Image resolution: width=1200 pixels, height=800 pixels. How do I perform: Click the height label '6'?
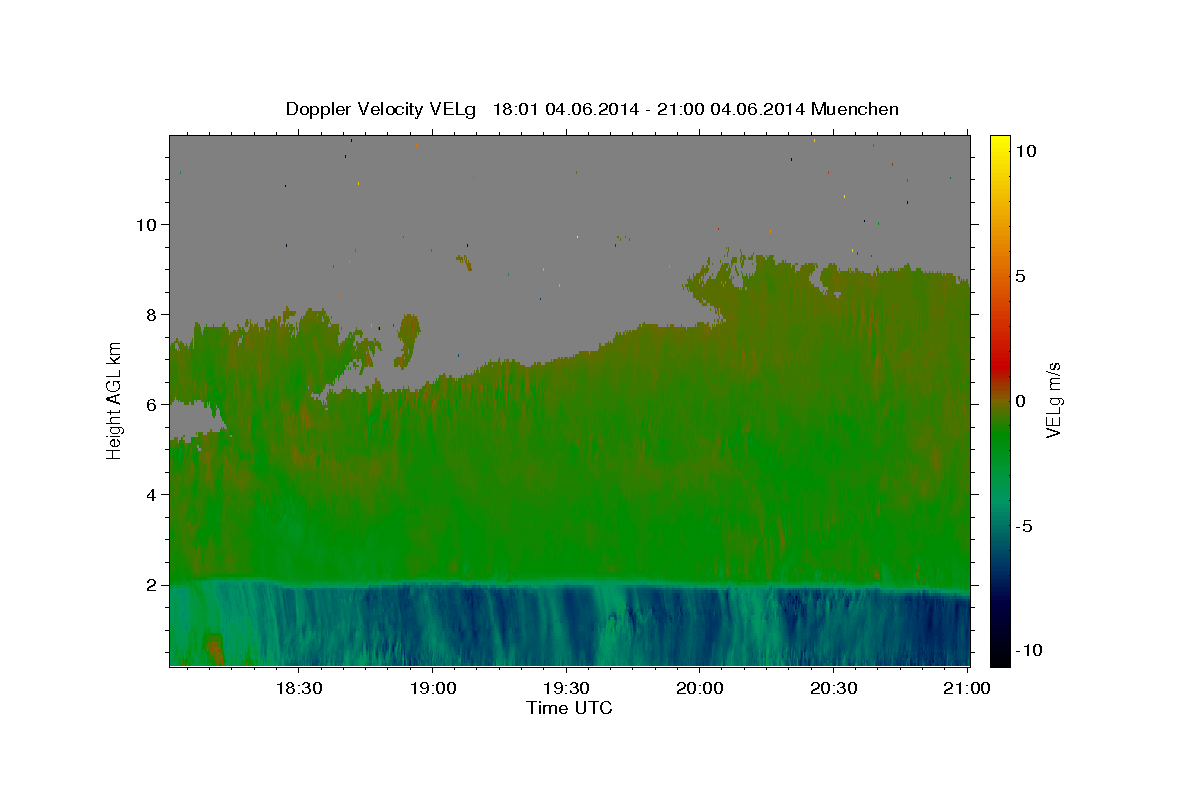pos(152,404)
